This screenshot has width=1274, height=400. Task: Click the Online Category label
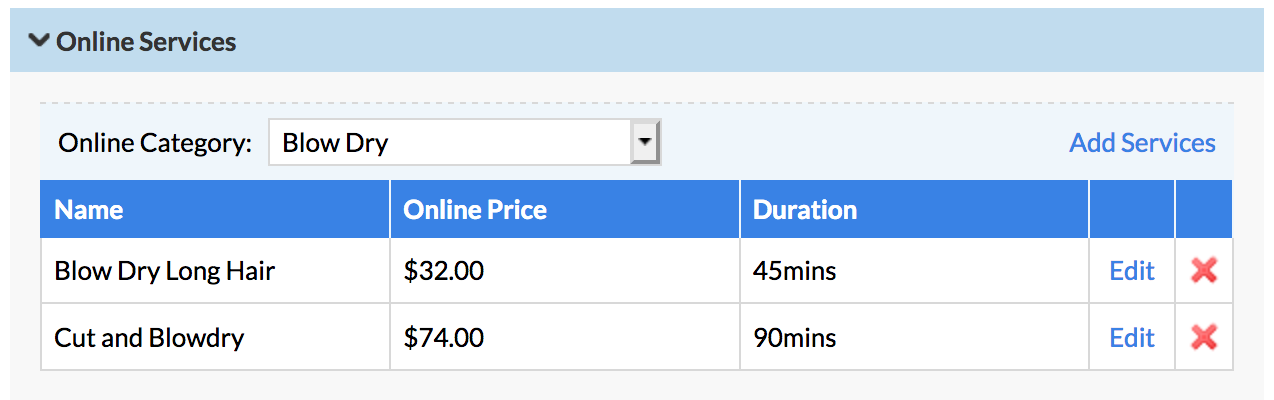155,143
